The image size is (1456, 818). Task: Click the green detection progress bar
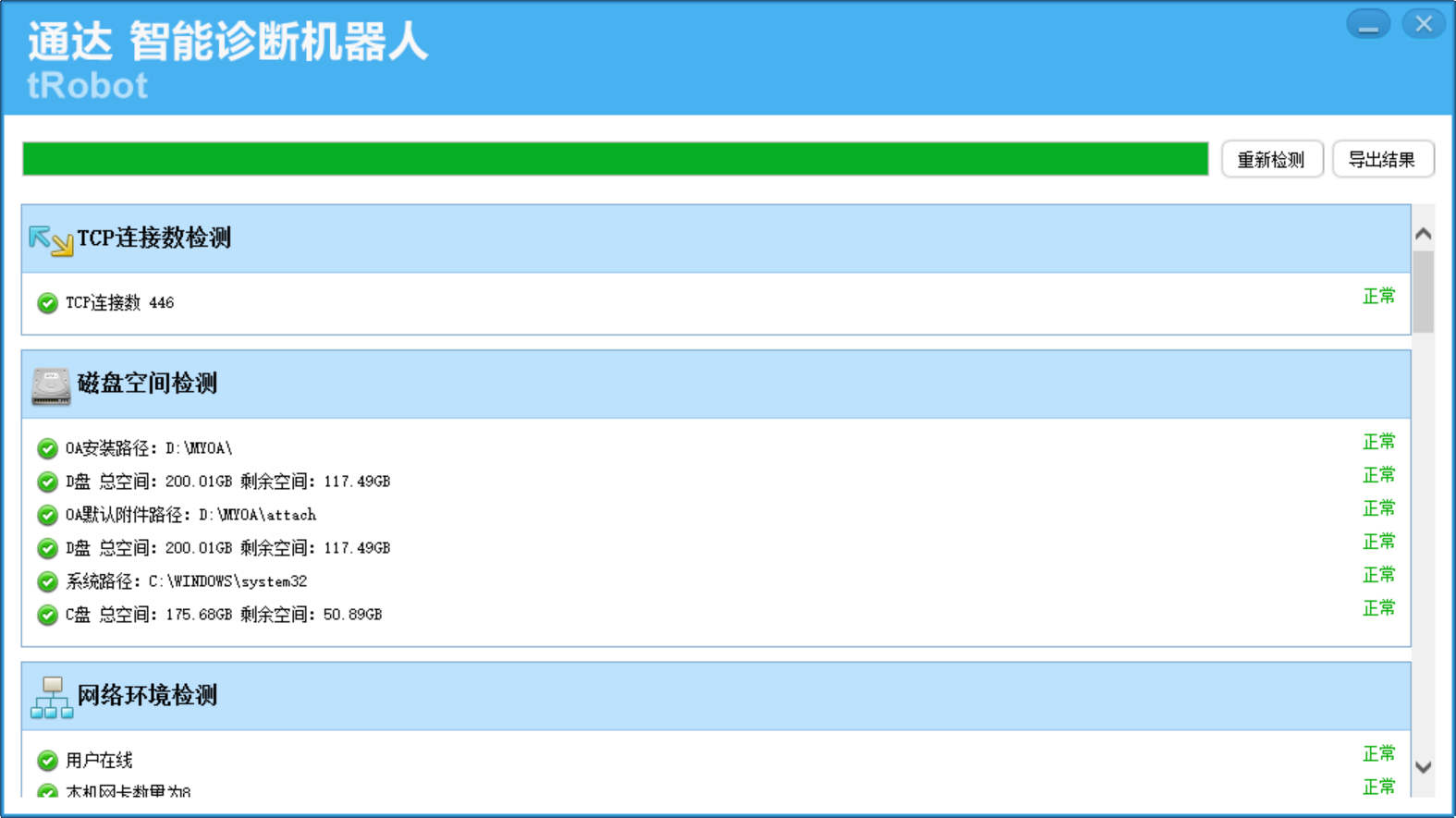coord(615,159)
